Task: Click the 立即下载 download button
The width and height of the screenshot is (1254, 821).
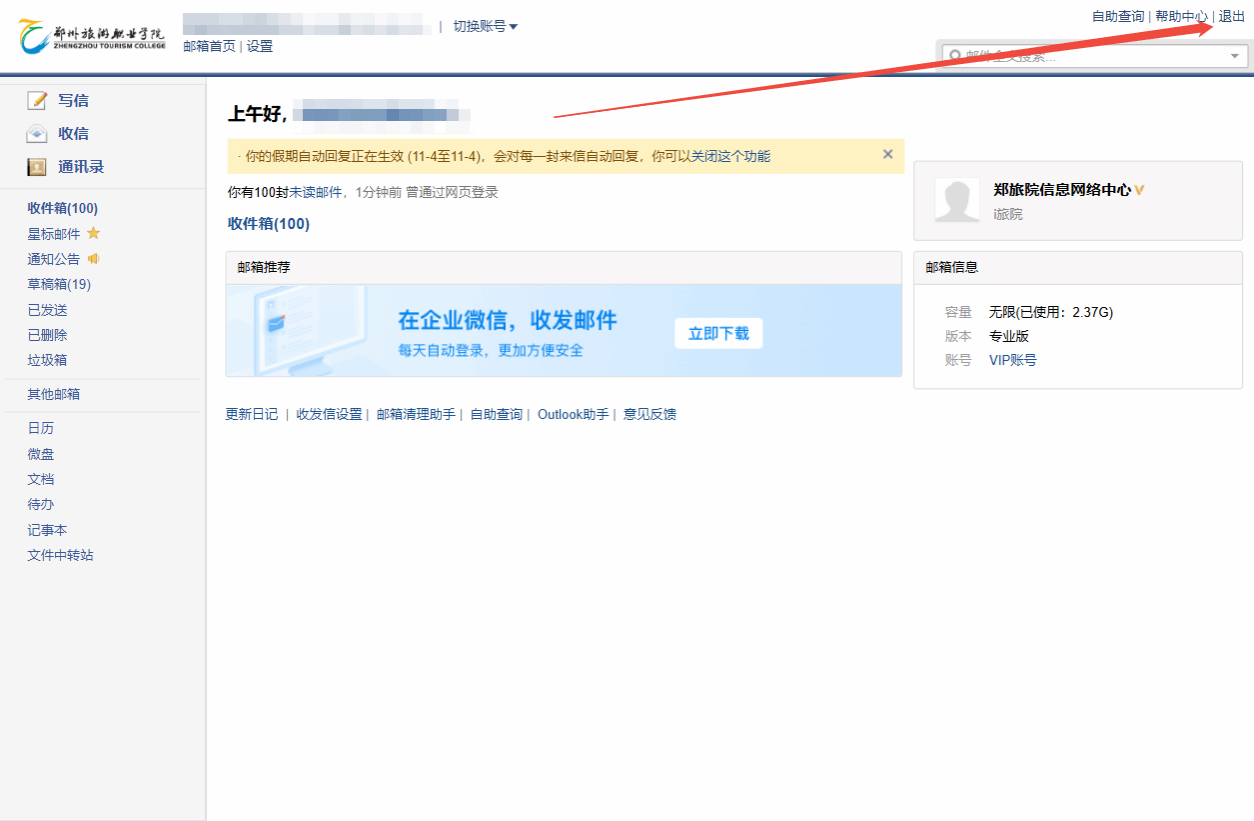Action: [718, 333]
